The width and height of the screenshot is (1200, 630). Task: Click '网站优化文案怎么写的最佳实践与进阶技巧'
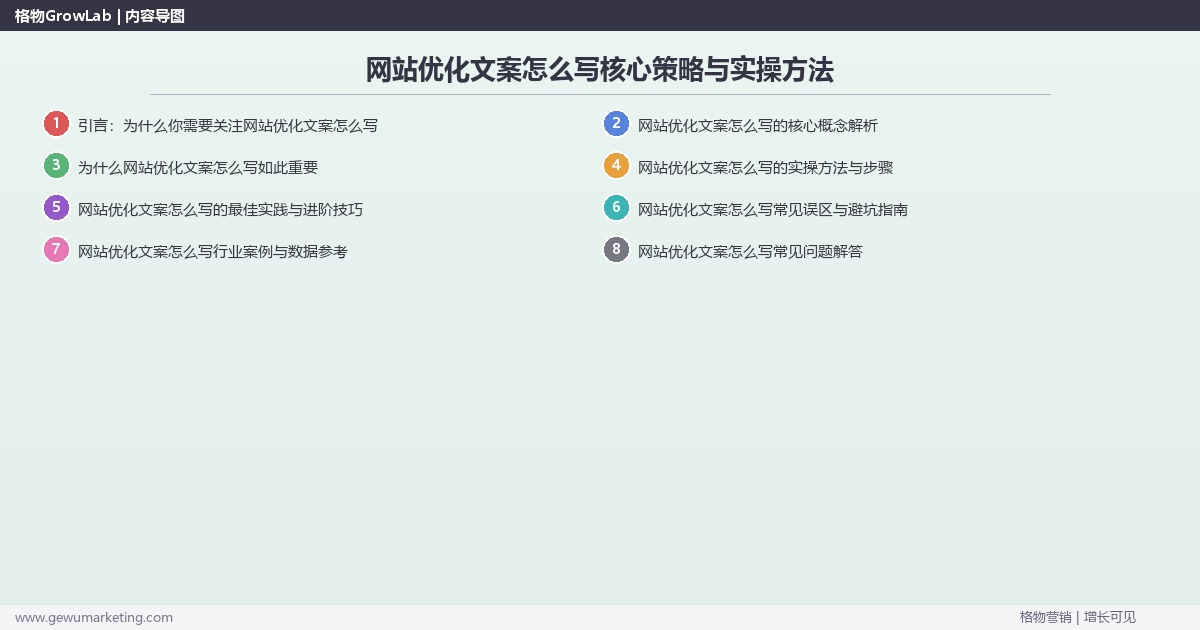click(x=220, y=210)
